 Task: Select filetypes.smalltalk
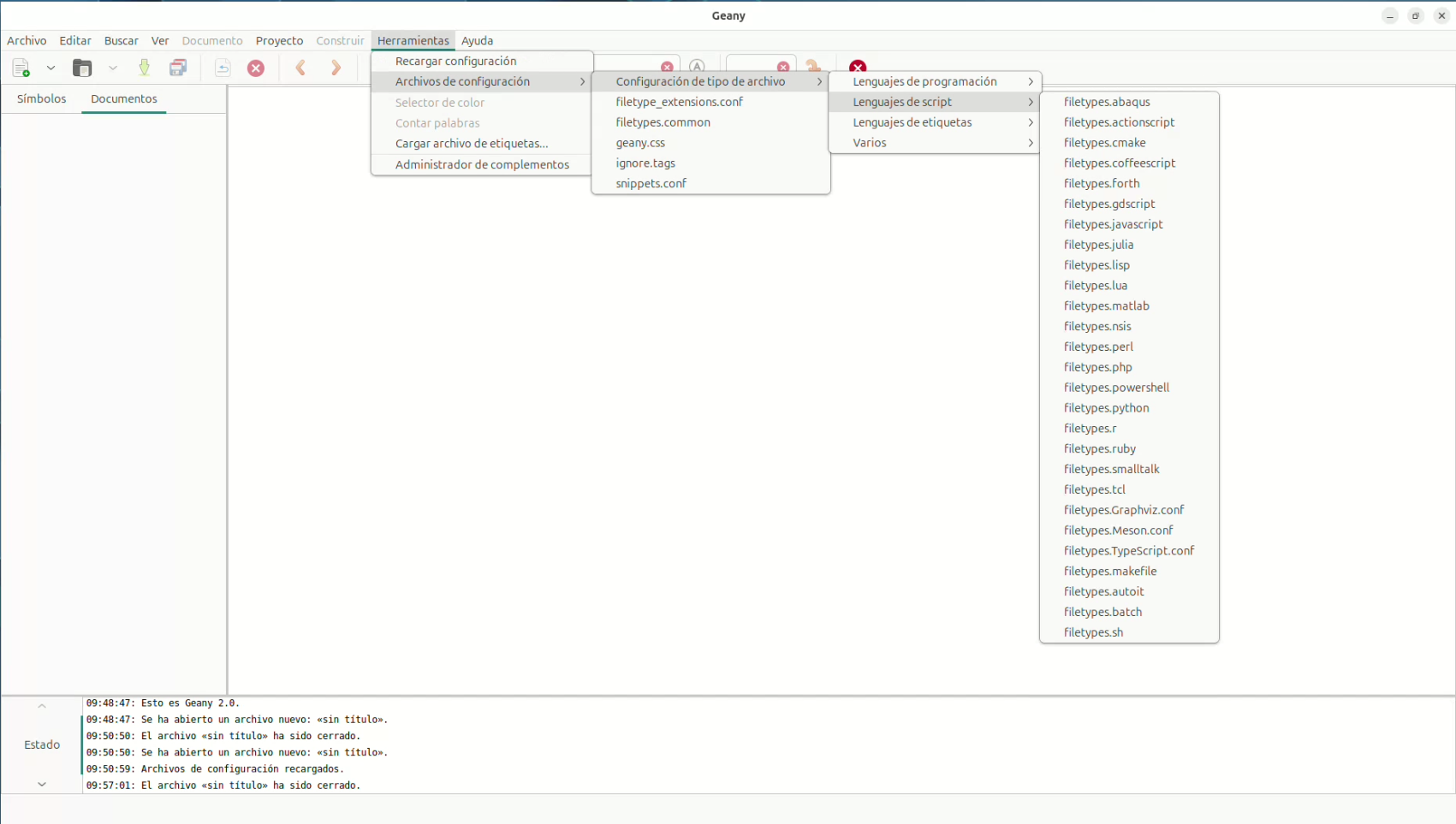(1129, 469)
